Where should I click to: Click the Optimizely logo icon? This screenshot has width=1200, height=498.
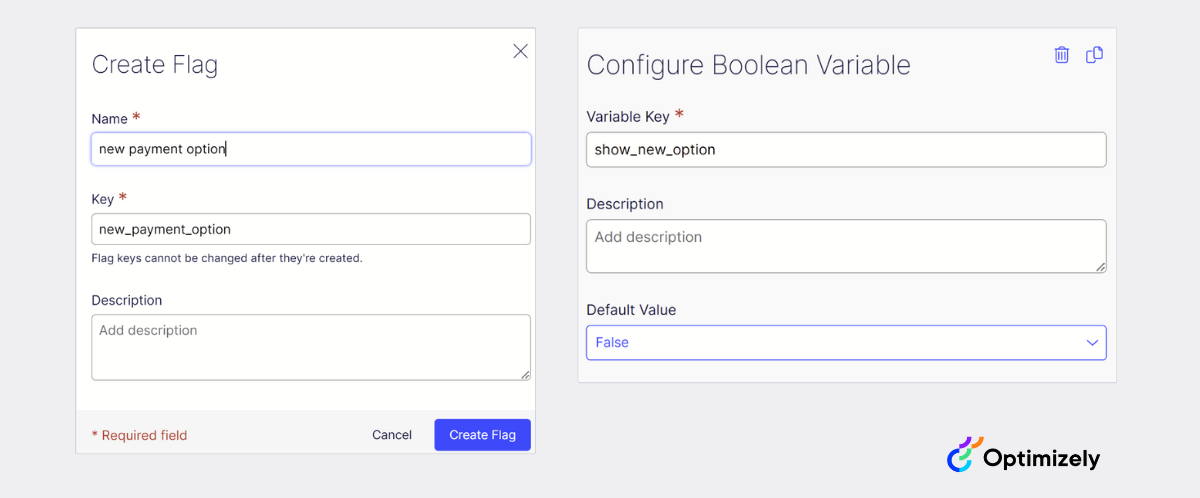(x=964, y=455)
